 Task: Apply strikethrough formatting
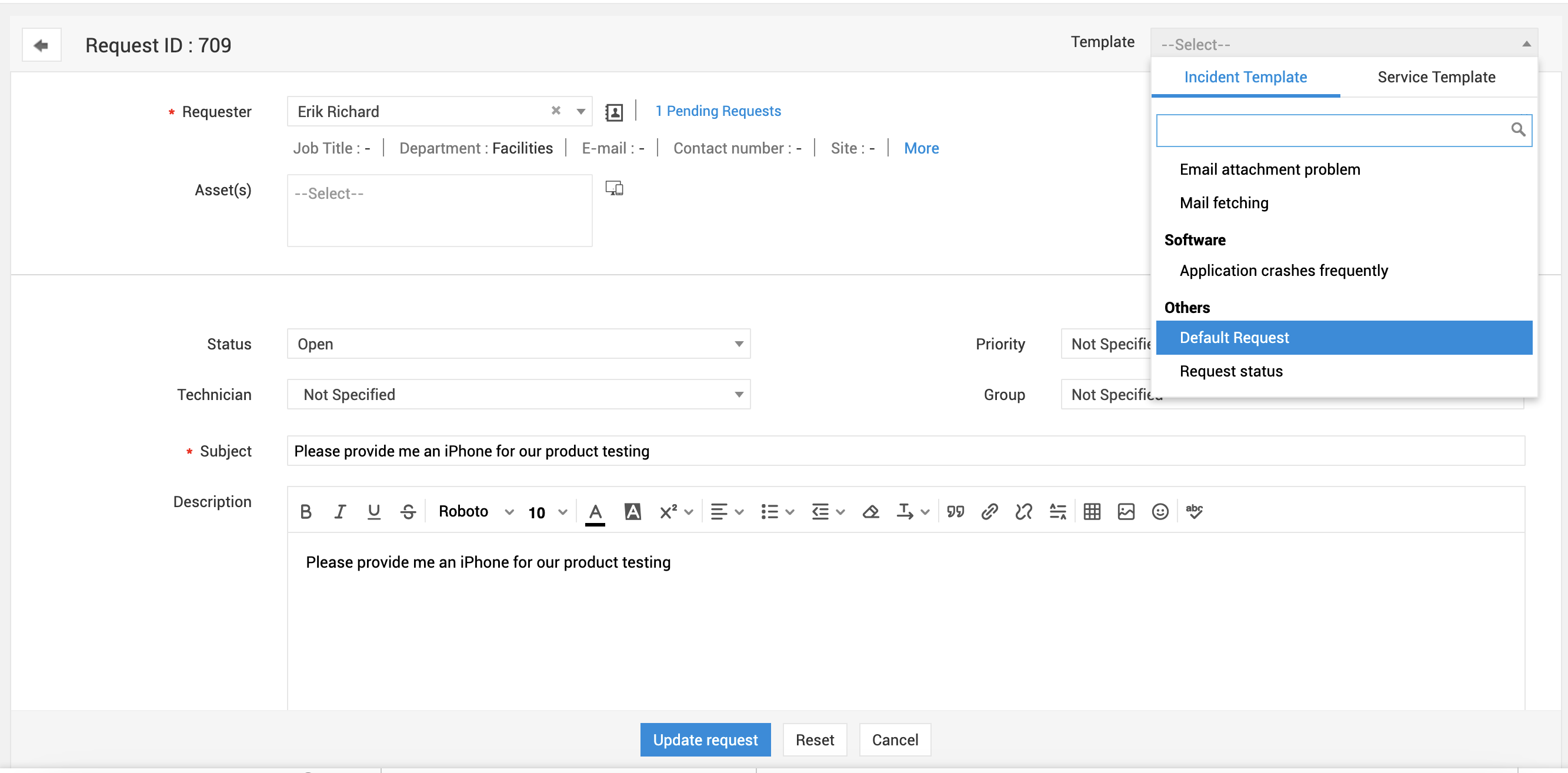click(x=408, y=511)
